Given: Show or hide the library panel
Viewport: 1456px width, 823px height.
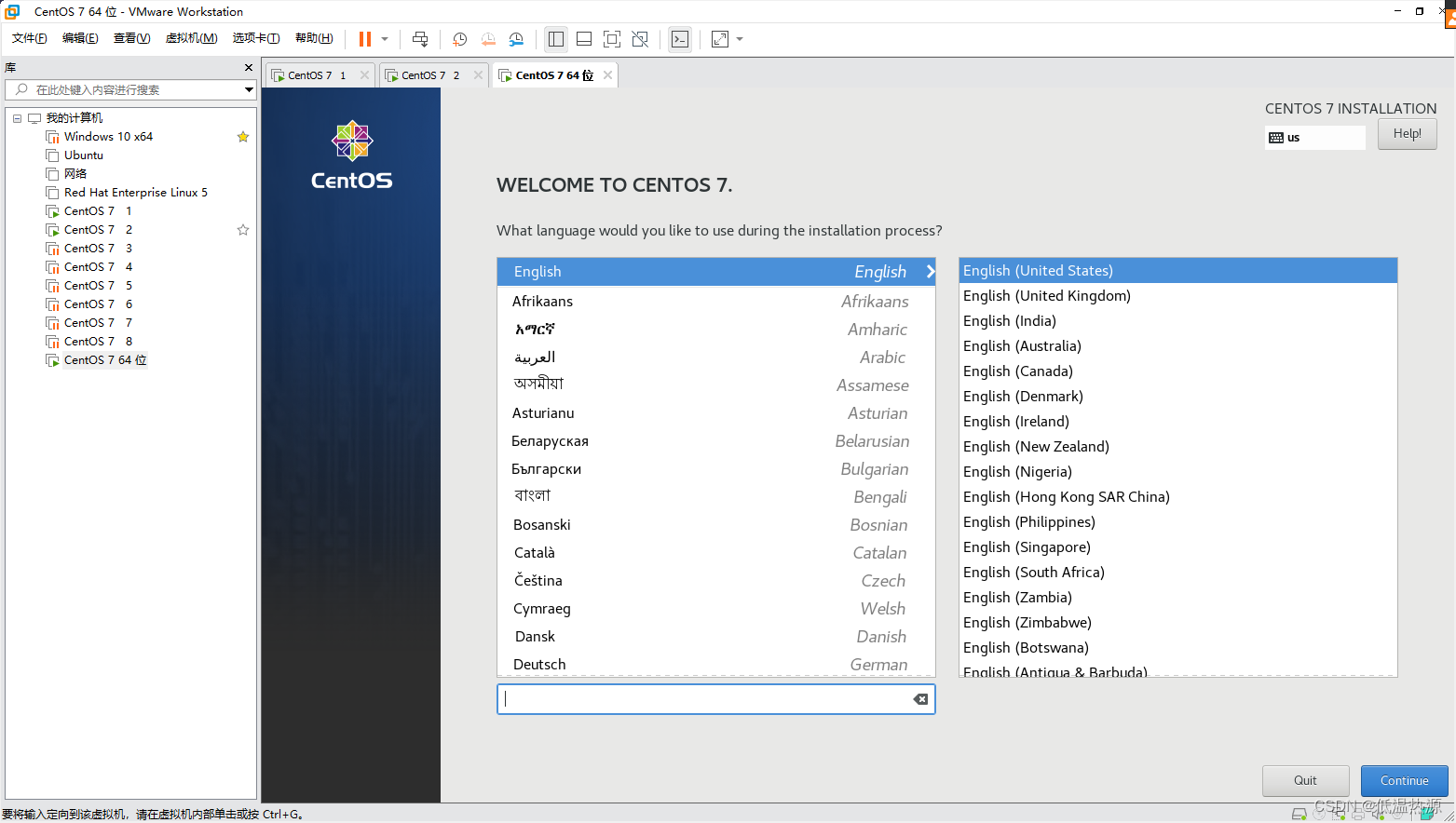Looking at the screenshot, I should pyautogui.click(x=556, y=39).
